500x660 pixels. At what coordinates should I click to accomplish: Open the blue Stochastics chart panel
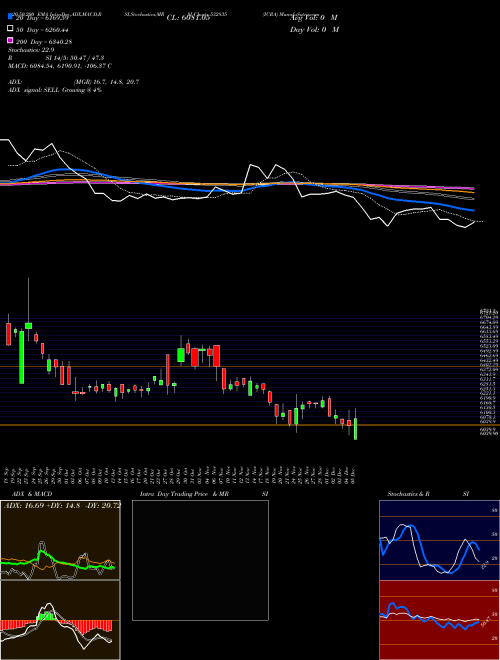point(439,540)
